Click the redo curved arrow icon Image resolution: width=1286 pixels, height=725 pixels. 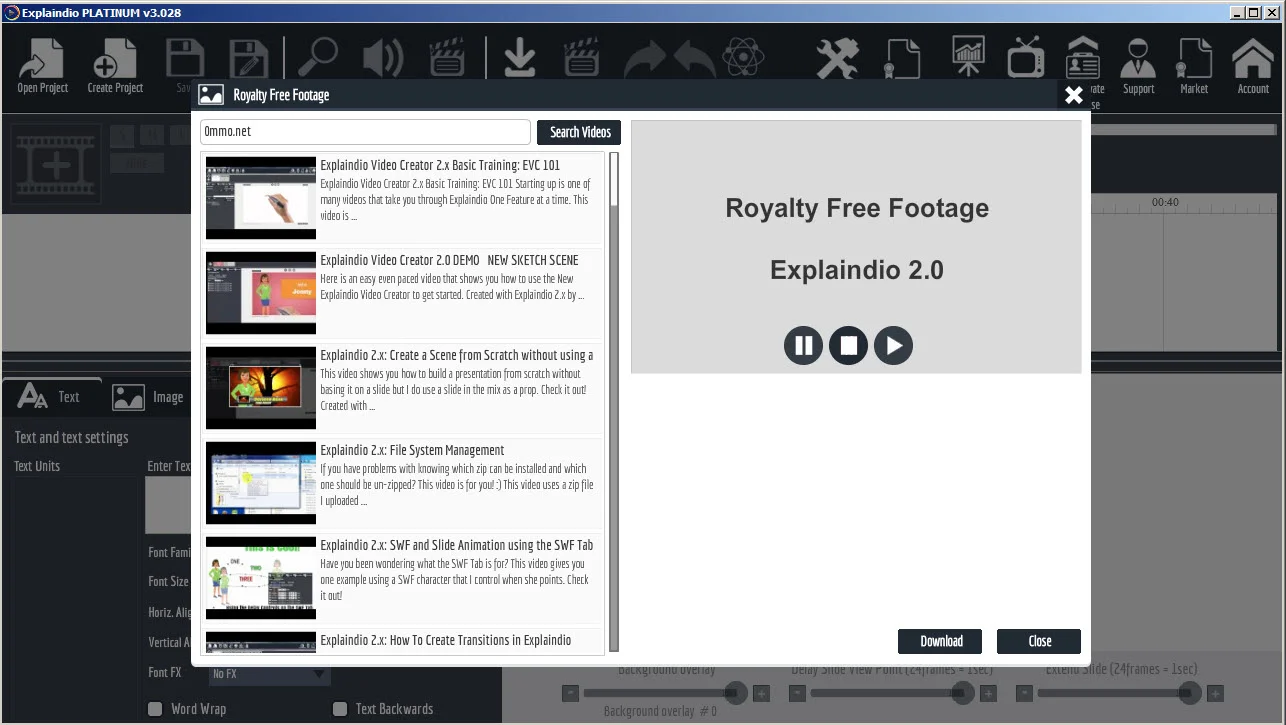[x=645, y=60]
